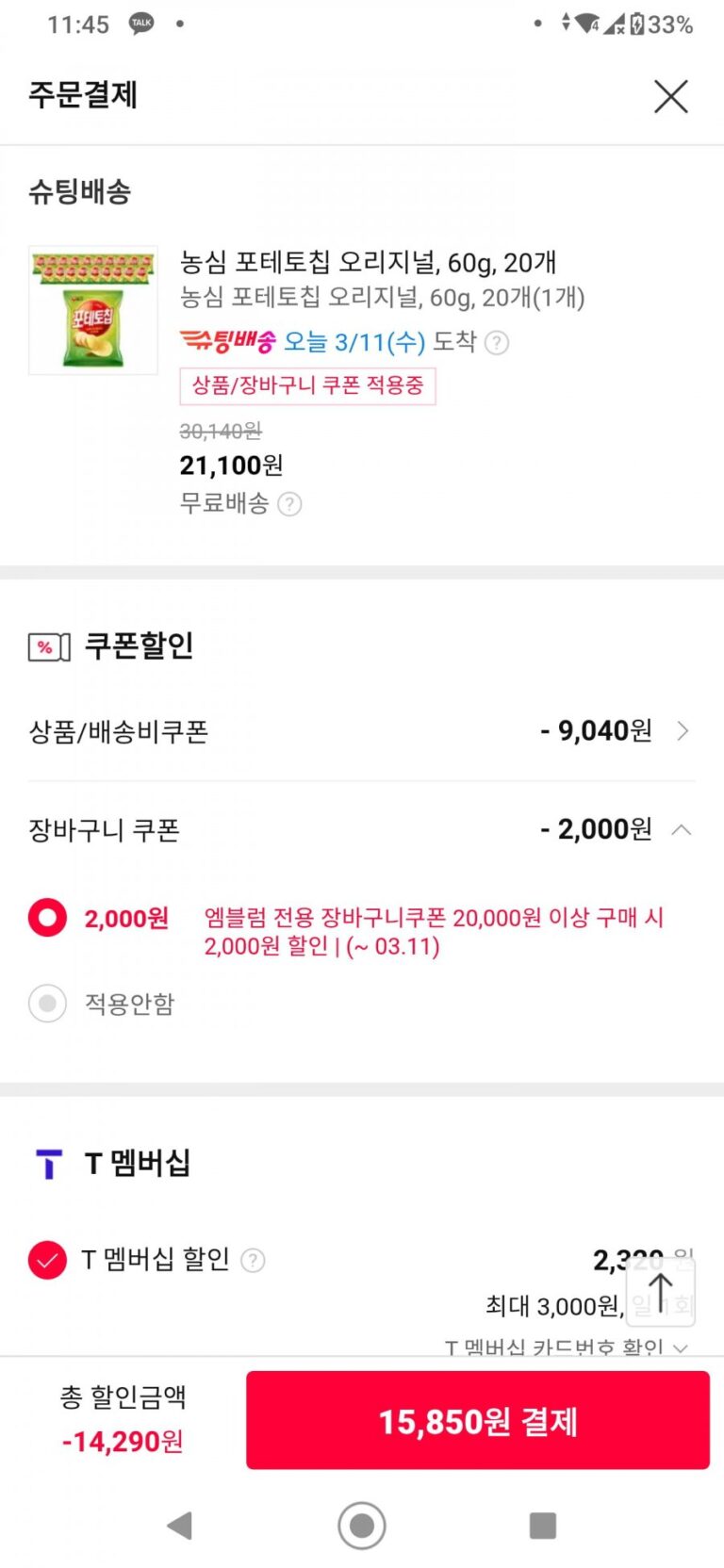Tap help icon next to arrival date
Viewport: 724px width, 1568px height.
tap(497, 342)
